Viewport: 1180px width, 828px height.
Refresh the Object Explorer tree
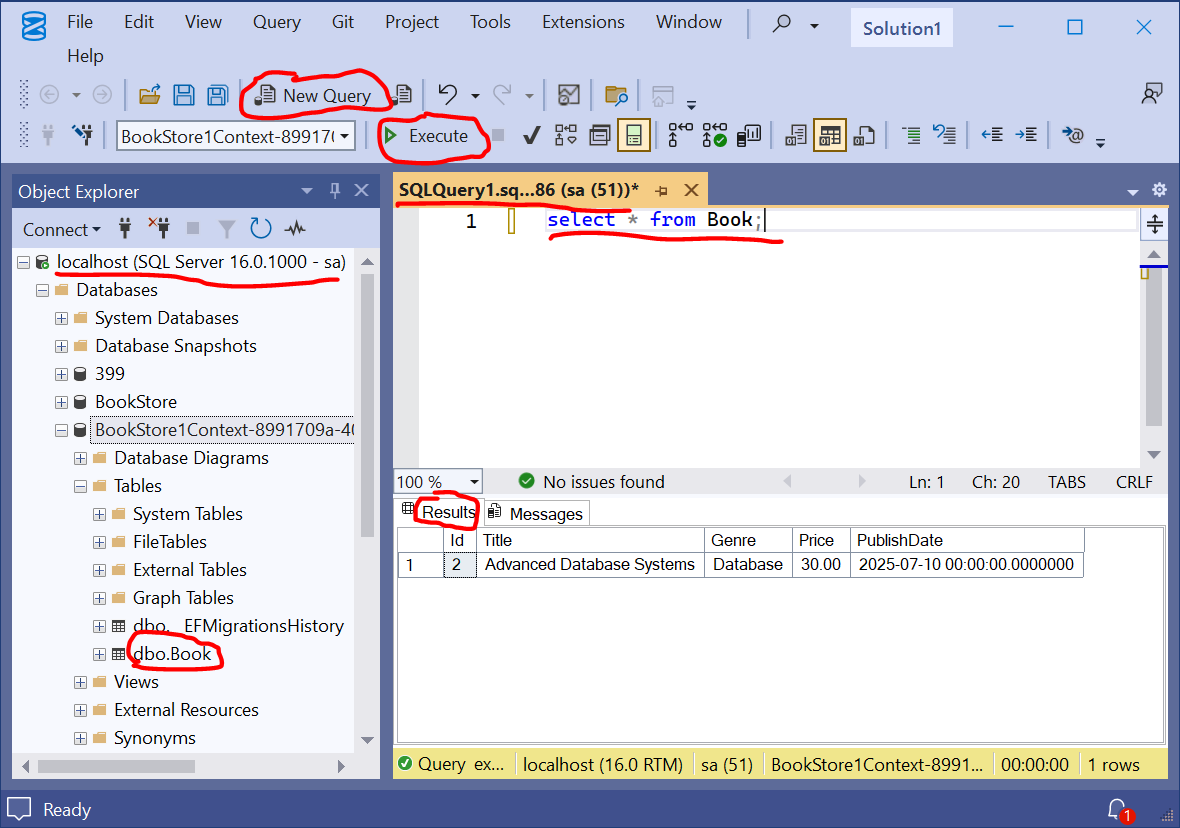tap(260, 228)
